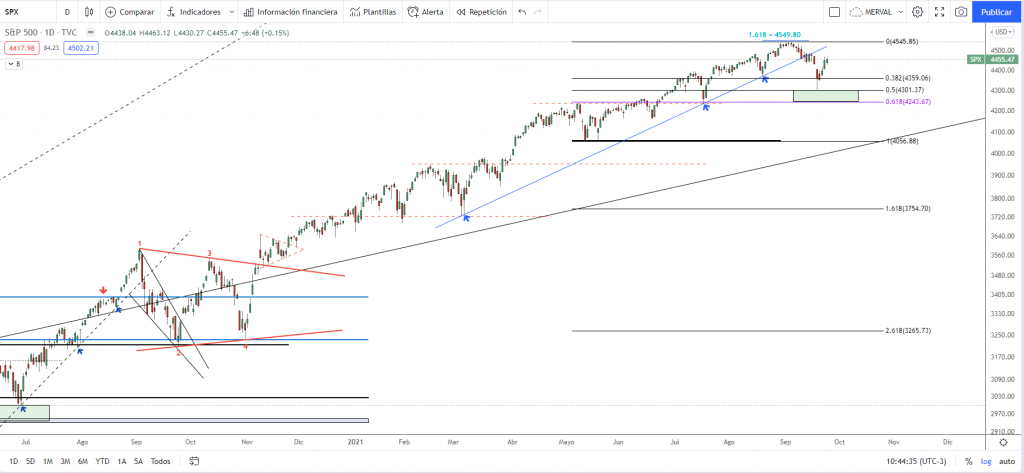Open the USD currency dropdown
The image size is (1024, 473).
tap(1004, 32)
